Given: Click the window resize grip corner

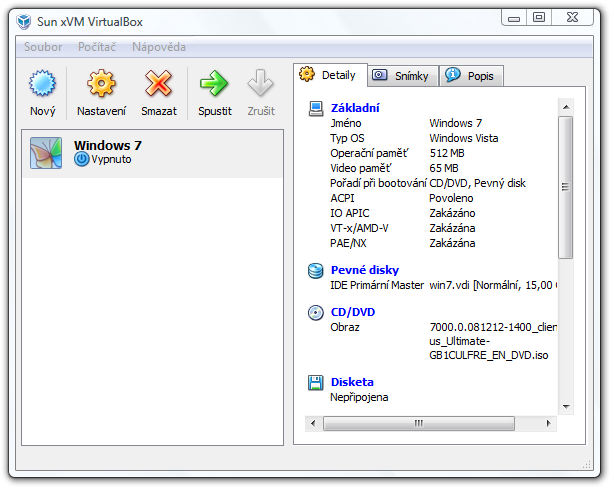Looking at the screenshot, I should click(x=586, y=465).
